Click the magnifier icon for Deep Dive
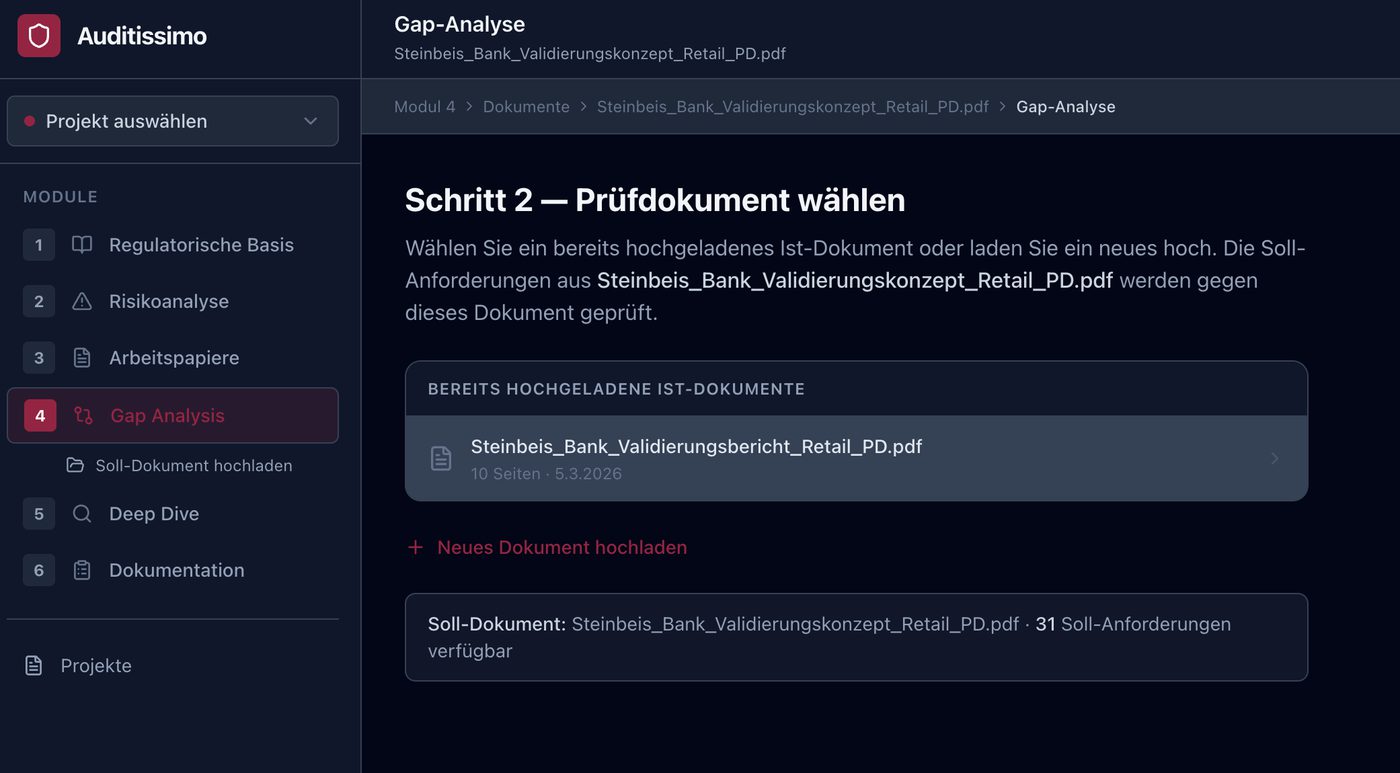The height and width of the screenshot is (773, 1400). coord(81,513)
